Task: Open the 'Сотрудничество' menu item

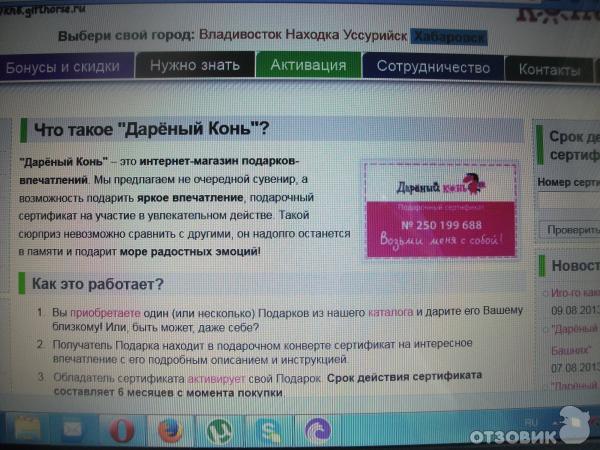Action: [x=433, y=67]
